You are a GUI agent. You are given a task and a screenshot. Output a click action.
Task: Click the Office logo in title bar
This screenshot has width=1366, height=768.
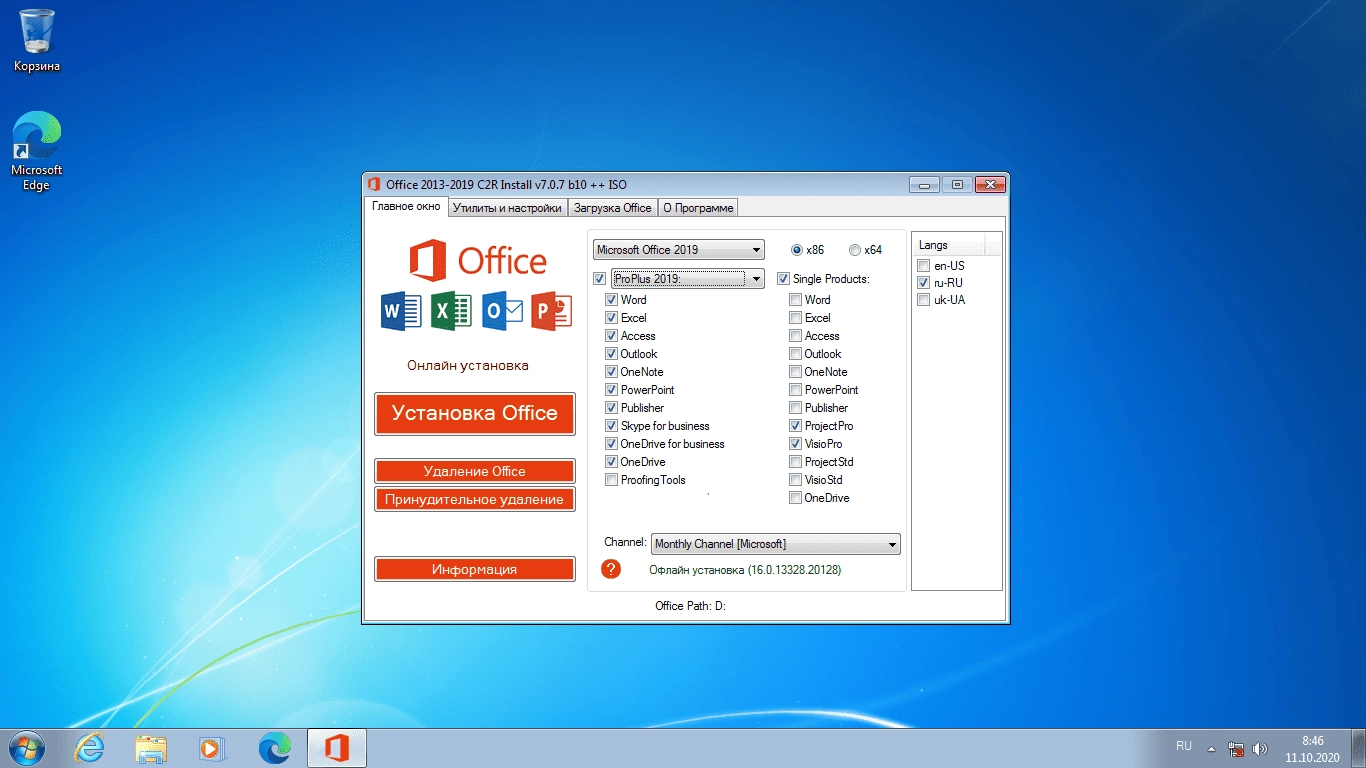pos(374,184)
